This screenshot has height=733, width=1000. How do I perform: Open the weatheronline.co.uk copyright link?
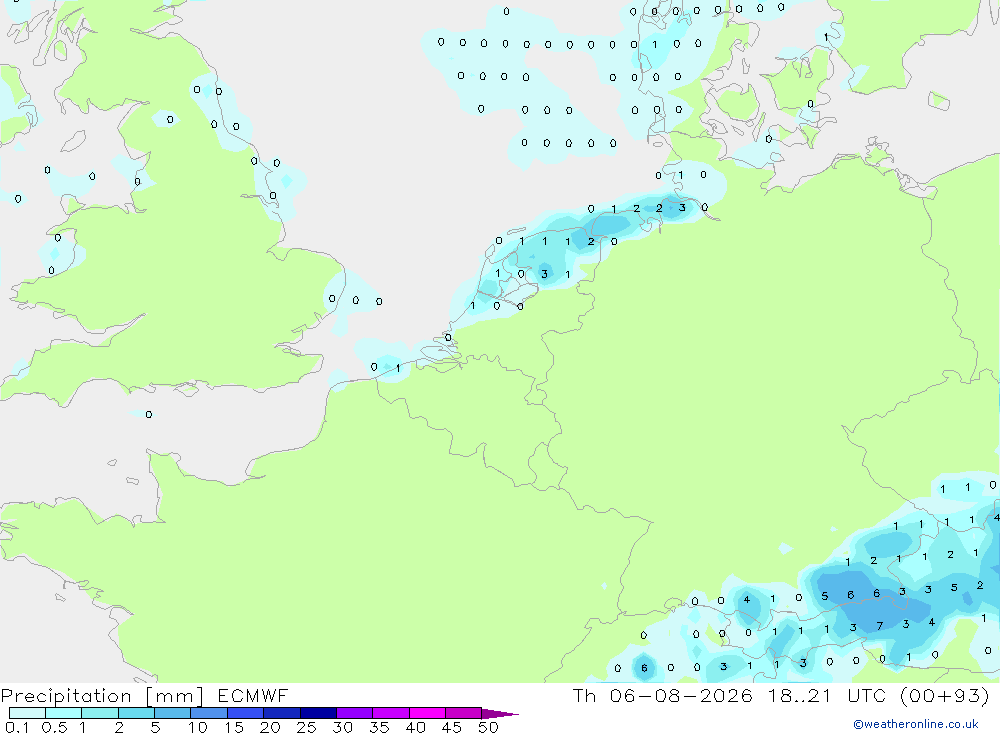(x=916, y=724)
